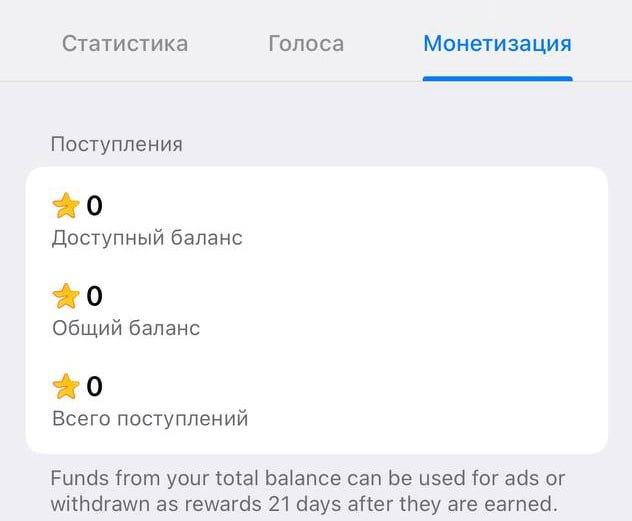Click the zero value above Доступный баланс
Screen dimensions: 632x521
[95, 206]
